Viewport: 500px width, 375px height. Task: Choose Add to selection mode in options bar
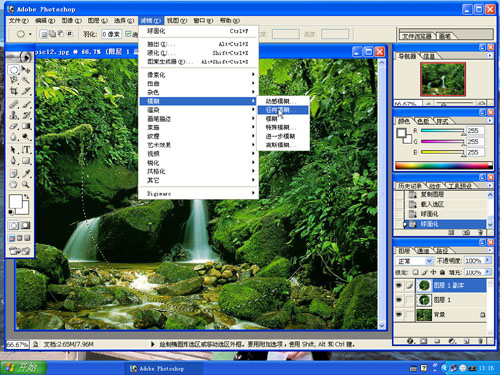[53, 34]
